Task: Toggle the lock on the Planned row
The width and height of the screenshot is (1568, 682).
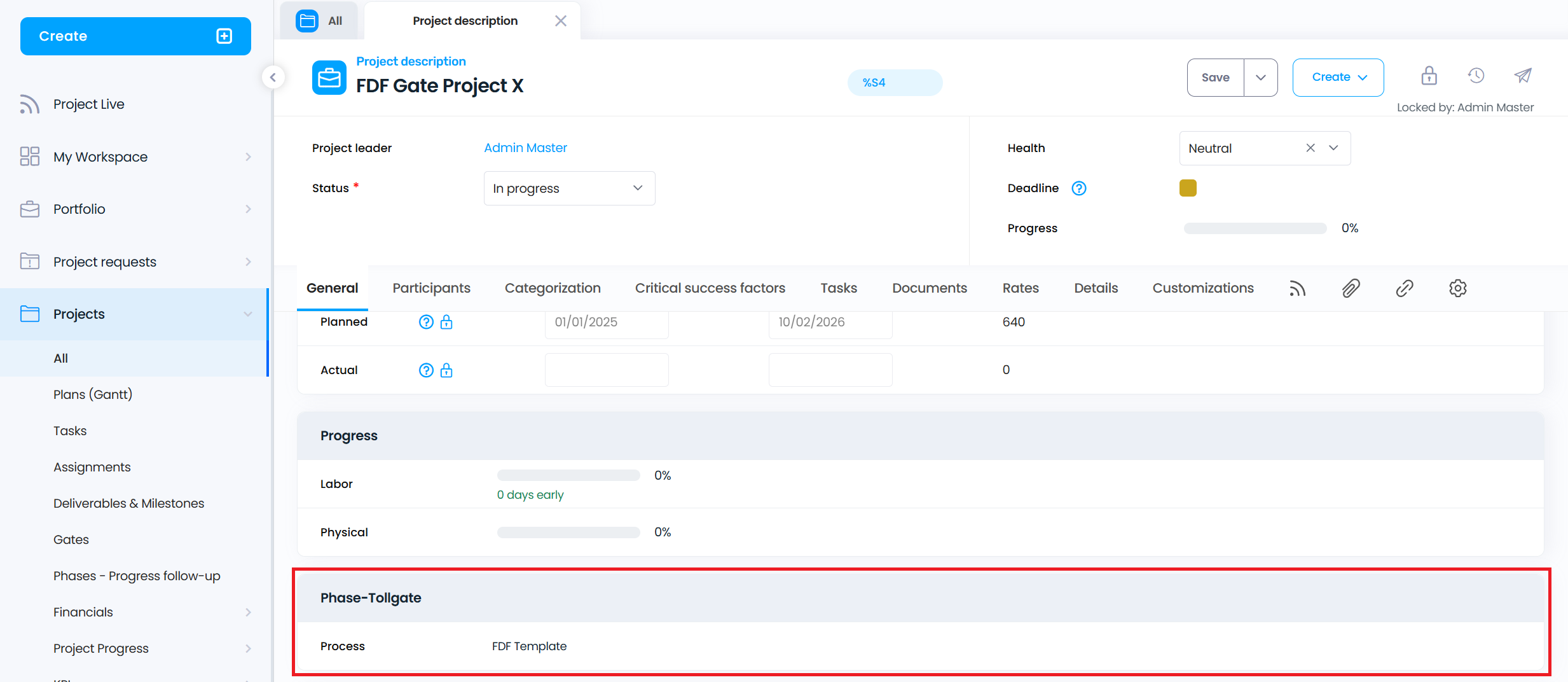Action: pyautogui.click(x=446, y=322)
